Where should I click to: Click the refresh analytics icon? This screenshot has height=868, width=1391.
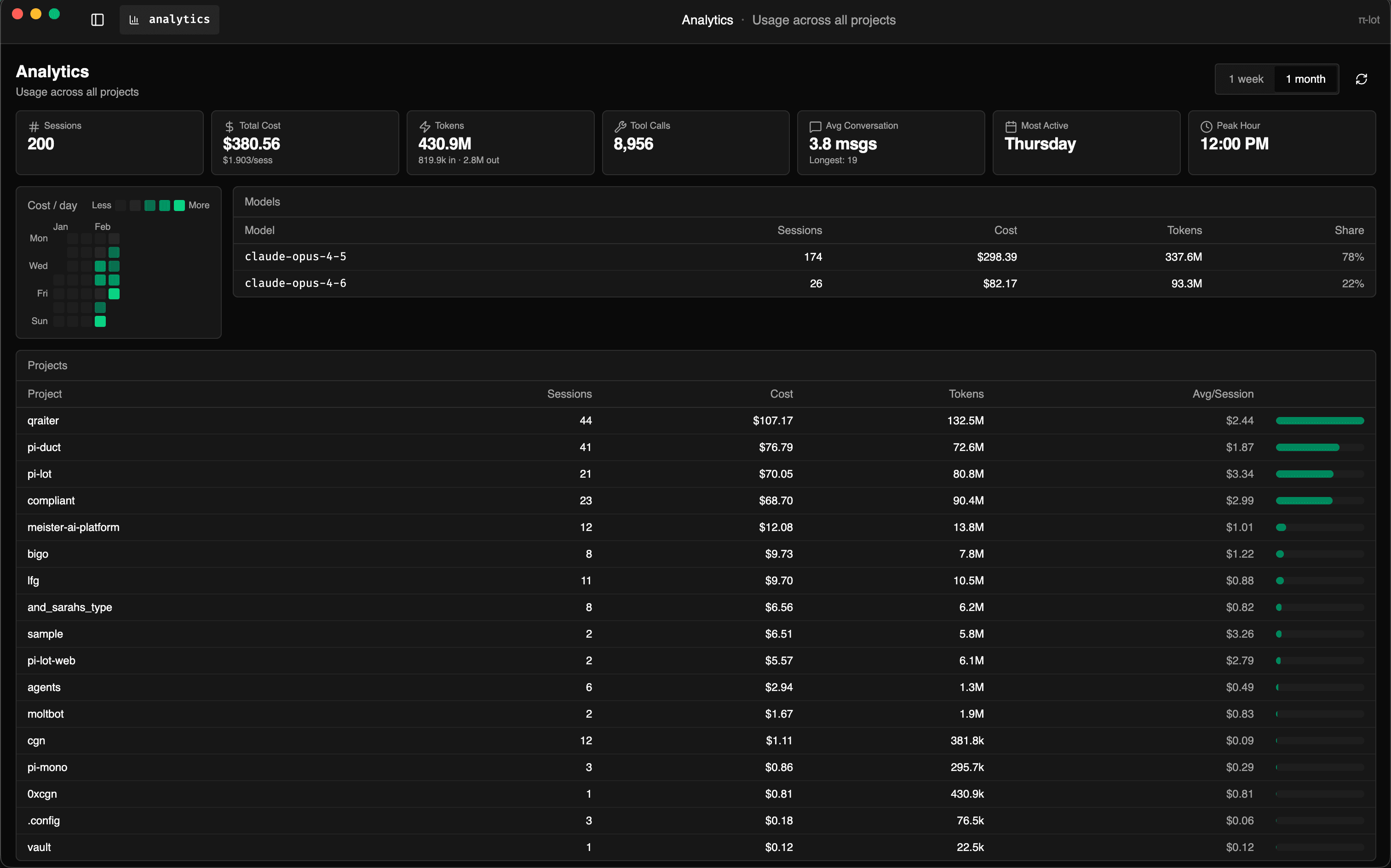point(1361,79)
